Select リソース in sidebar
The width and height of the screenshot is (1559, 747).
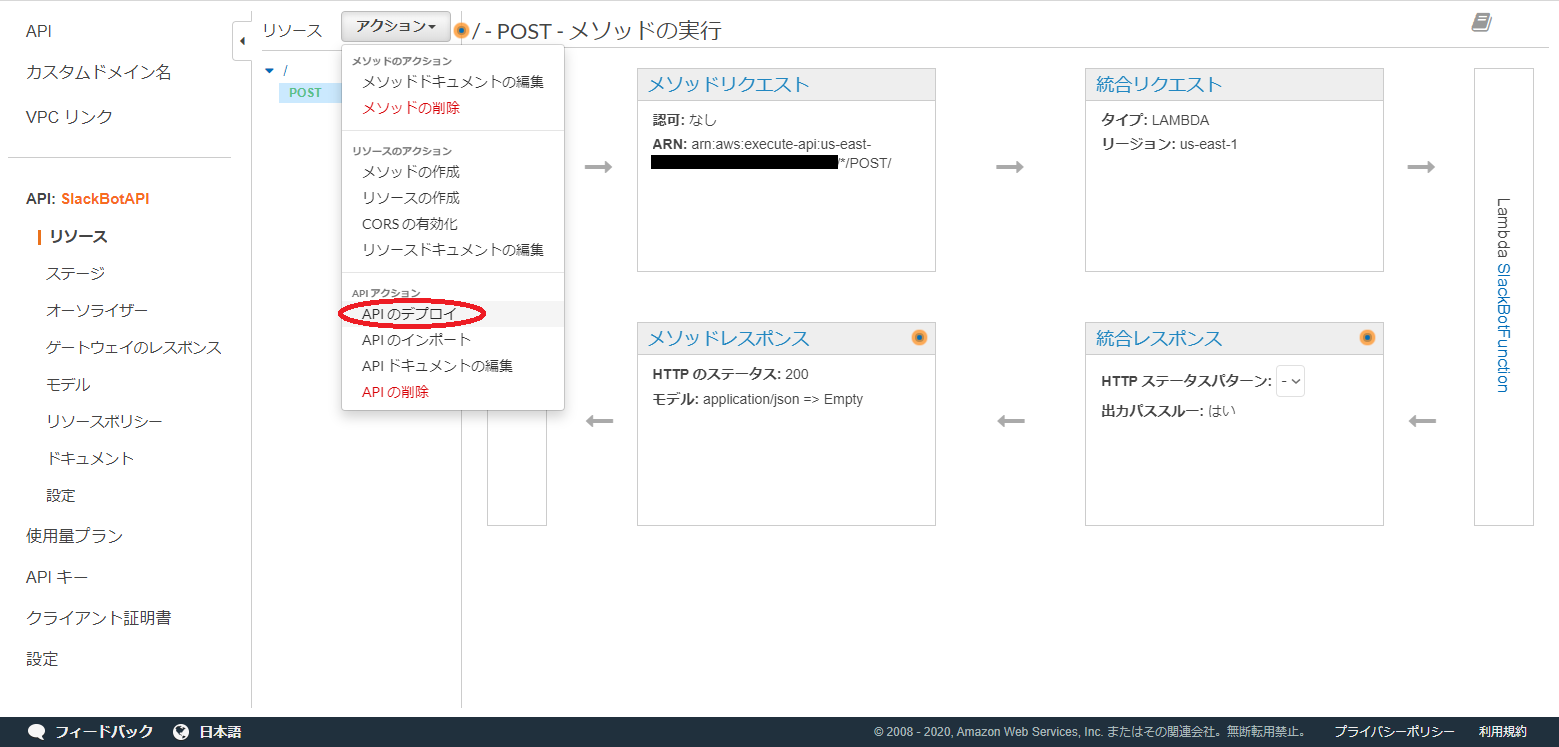(78, 237)
